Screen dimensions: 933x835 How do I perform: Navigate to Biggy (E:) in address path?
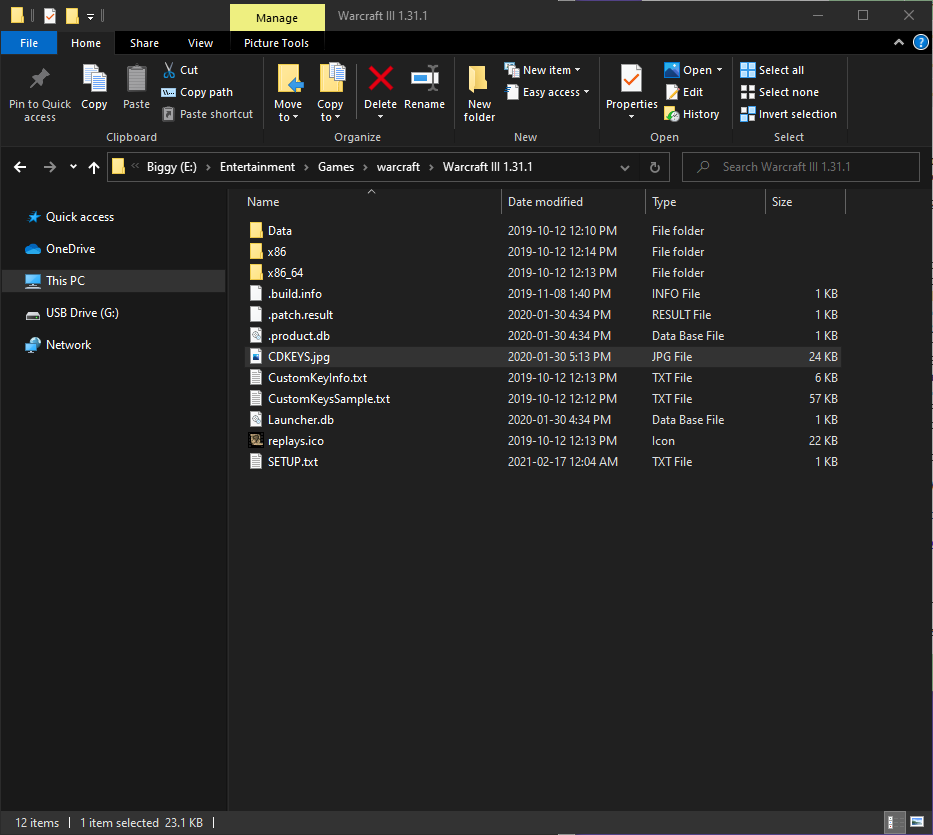pyautogui.click(x=171, y=167)
